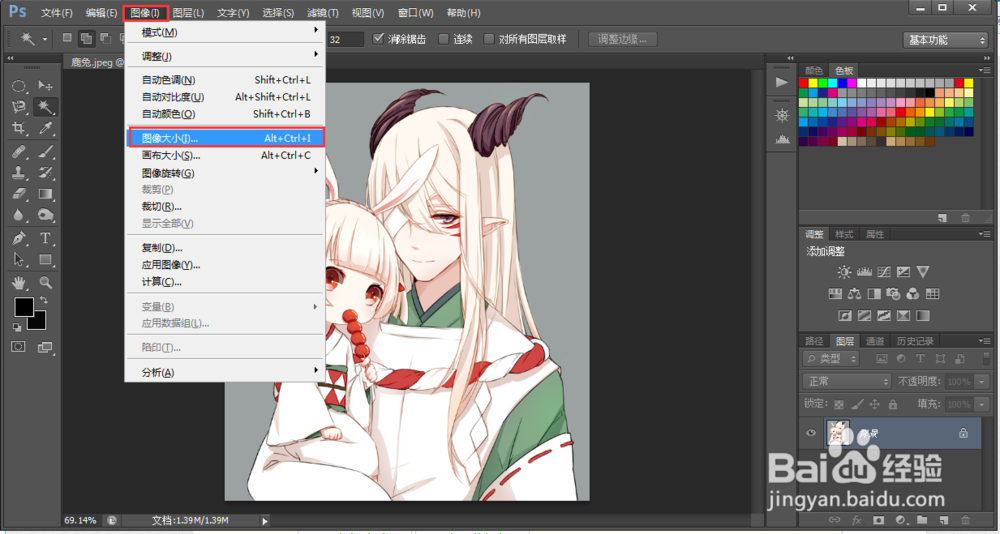Screen dimensions: 1000x534
Task: Open the 正常 blend mode dropdown
Action: 847,382
